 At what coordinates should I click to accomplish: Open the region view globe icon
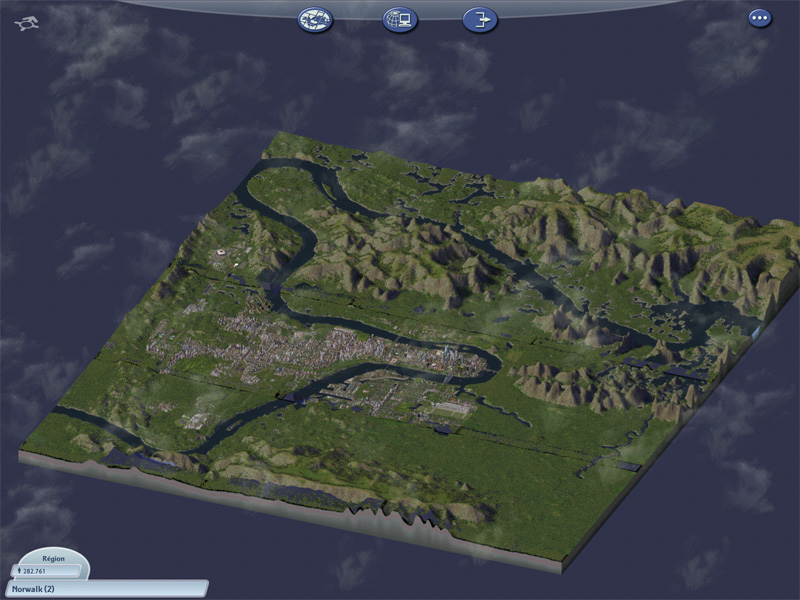pos(315,19)
